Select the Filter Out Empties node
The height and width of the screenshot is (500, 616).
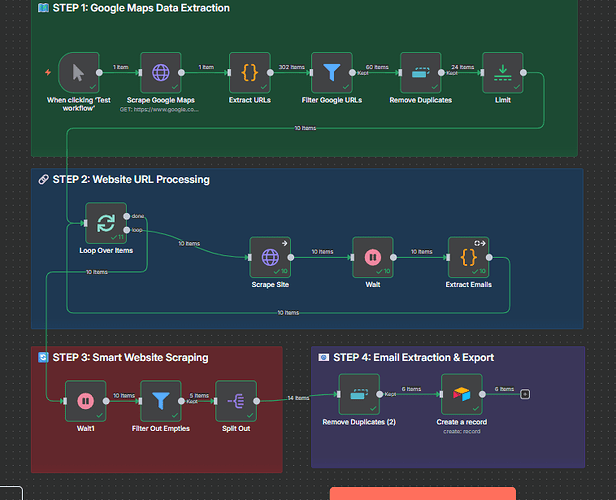(161, 401)
